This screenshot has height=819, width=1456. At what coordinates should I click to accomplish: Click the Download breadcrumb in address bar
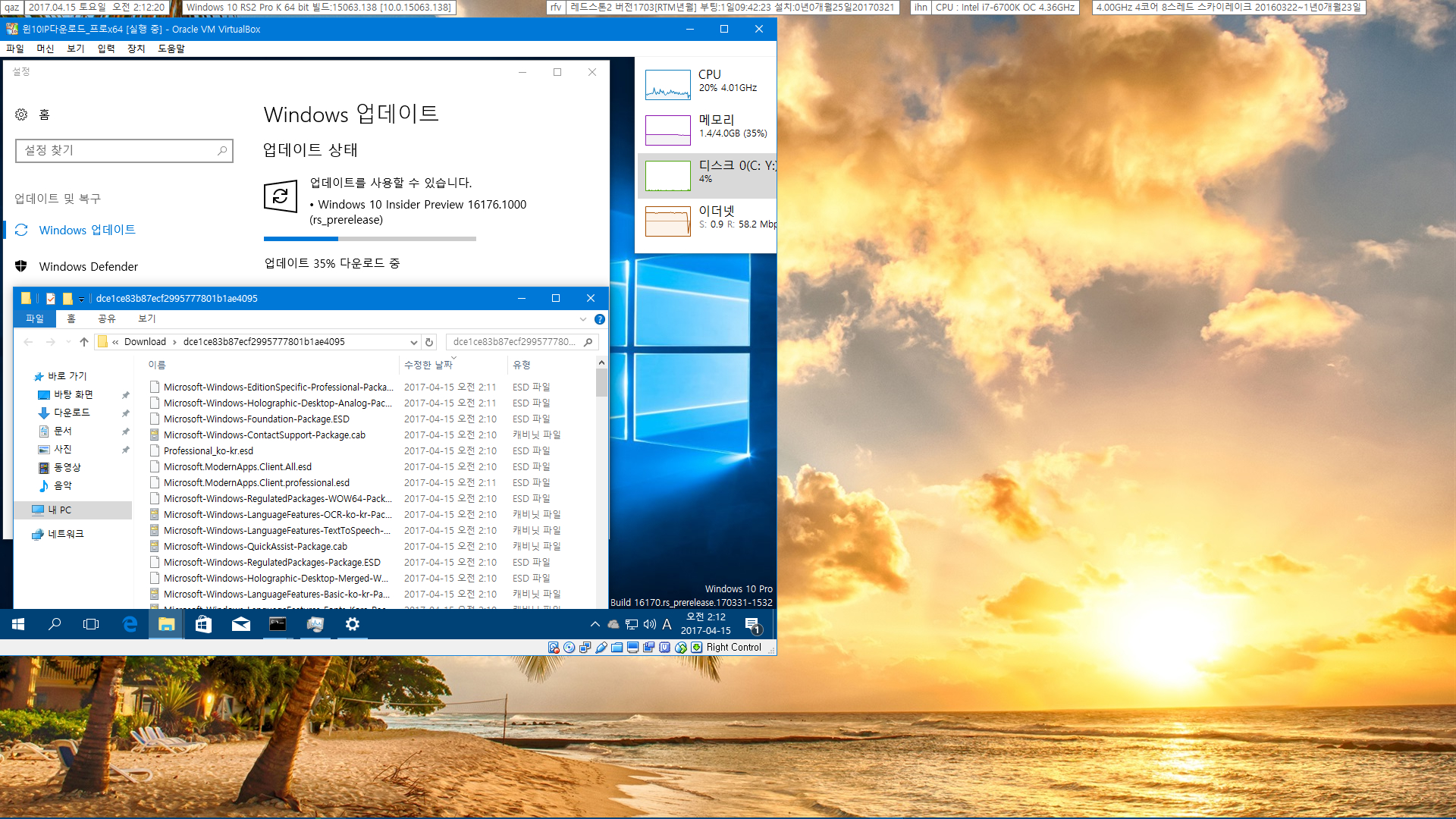(x=145, y=342)
